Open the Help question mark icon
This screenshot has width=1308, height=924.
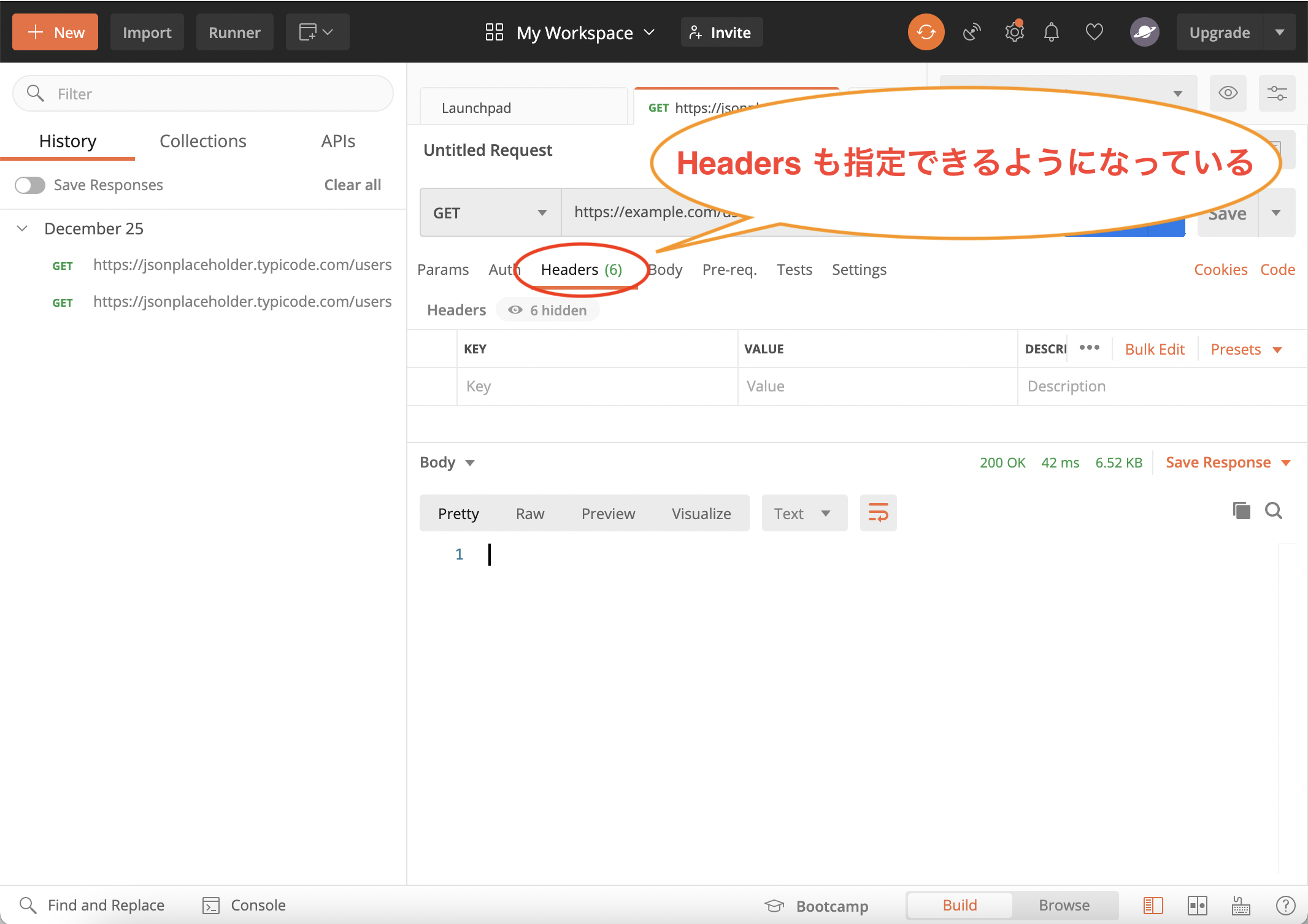coord(1285,905)
